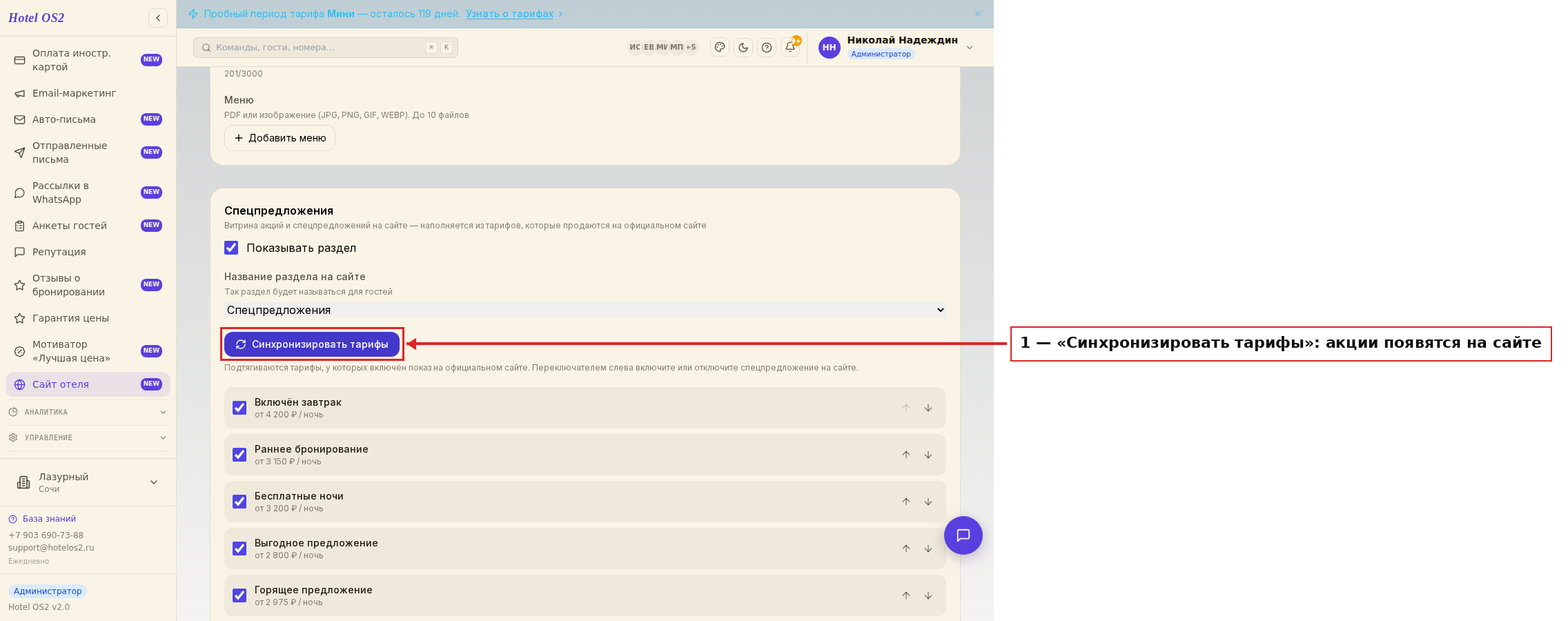The width and height of the screenshot is (1568, 621).
Task: Move «Горящее предложение» tariff down
Action: pos(928,595)
